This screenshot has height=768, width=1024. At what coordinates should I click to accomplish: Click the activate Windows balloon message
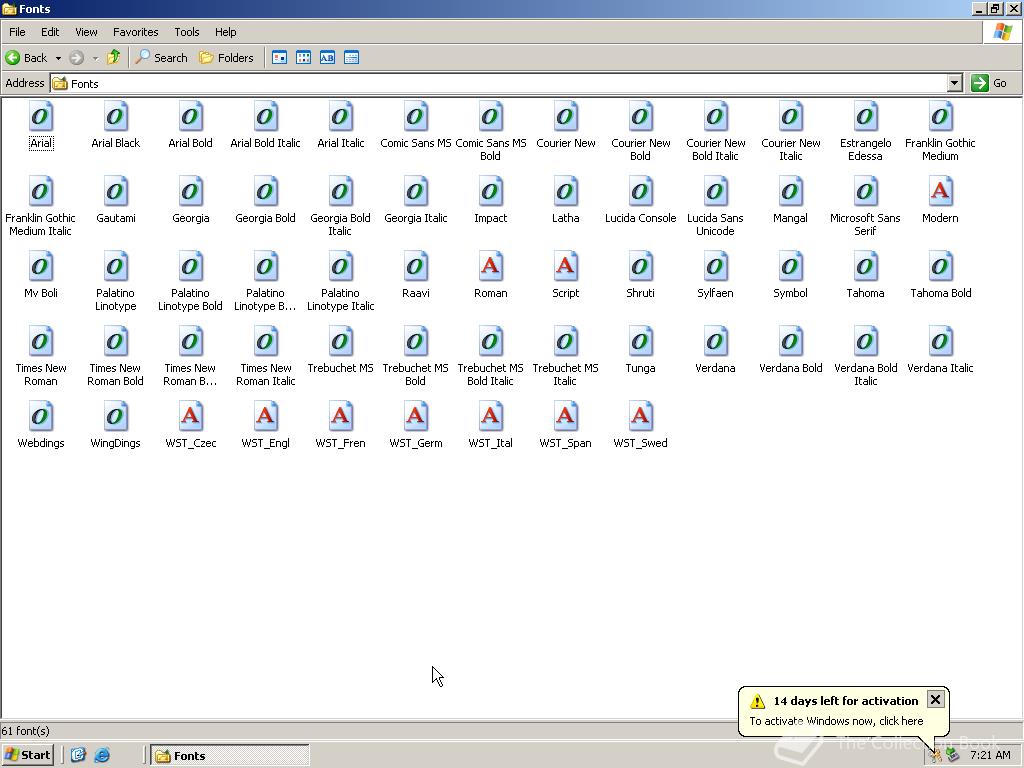coord(836,721)
